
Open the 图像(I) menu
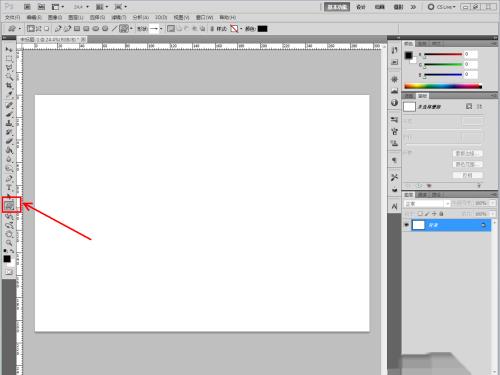[x=55, y=17]
